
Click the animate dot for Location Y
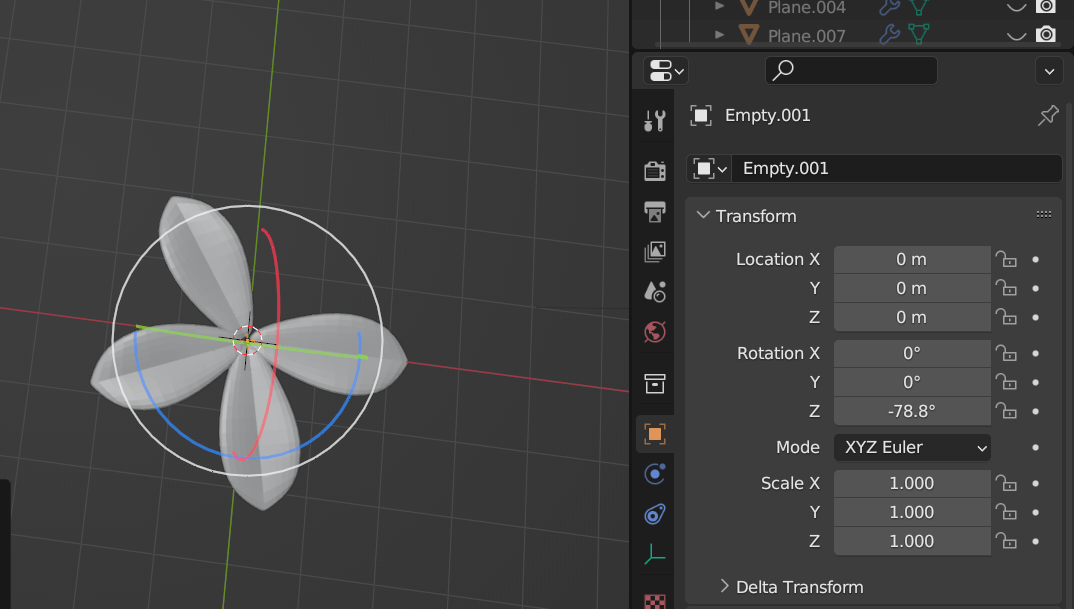tap(1036, 288)
